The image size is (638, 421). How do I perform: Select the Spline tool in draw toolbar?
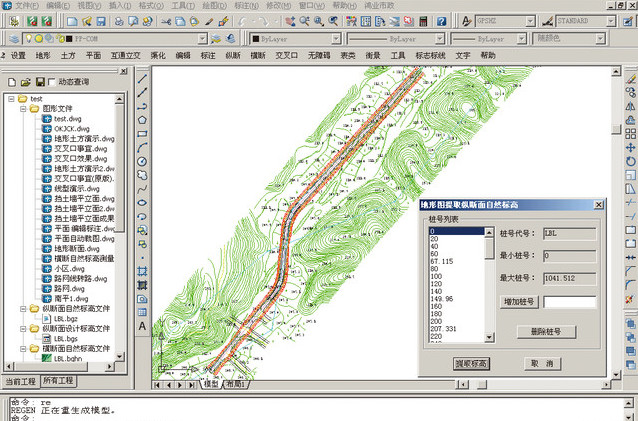point(142,189)
